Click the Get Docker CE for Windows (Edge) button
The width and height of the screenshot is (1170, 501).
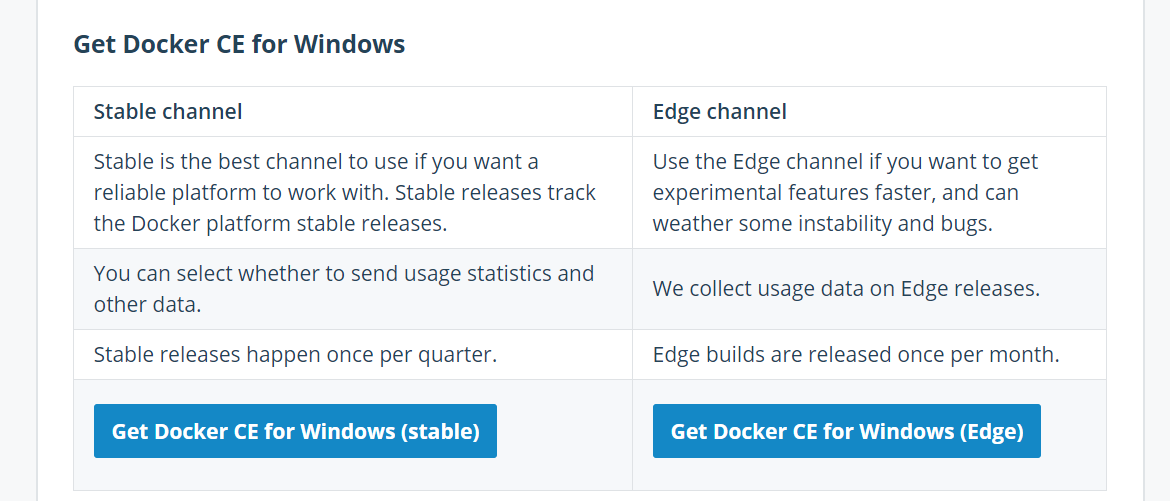[x=846, y=431]
